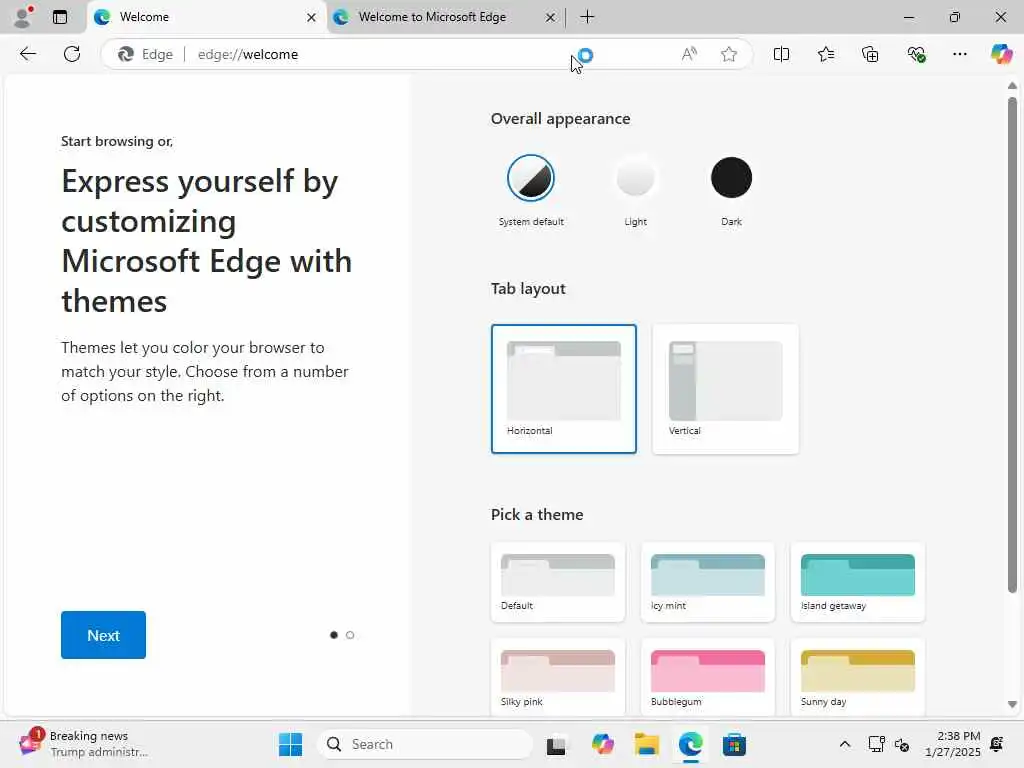Click the Read aloud icon
The height and width of the screenshot is (768, 1024).
pyautogui.click(x=689, y=54)
